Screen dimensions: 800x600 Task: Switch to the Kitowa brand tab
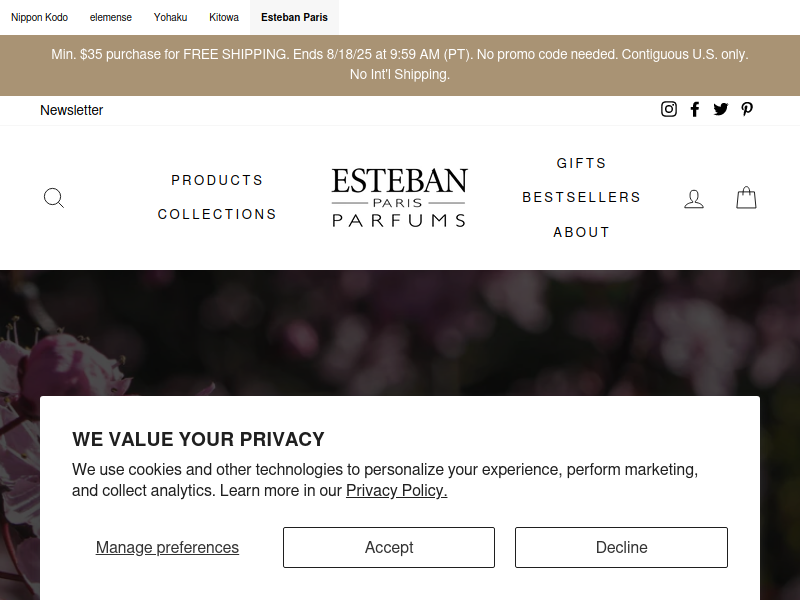point(224,17)
